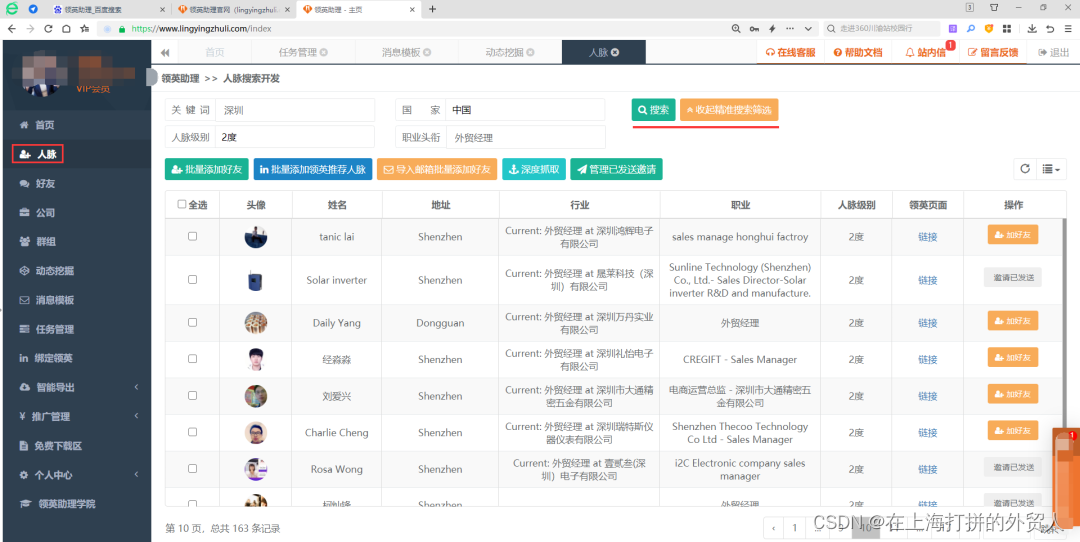This screenshot has width=1080, height=542.
Task: Switch to the 任务管理 page tab
Action: 303,52
